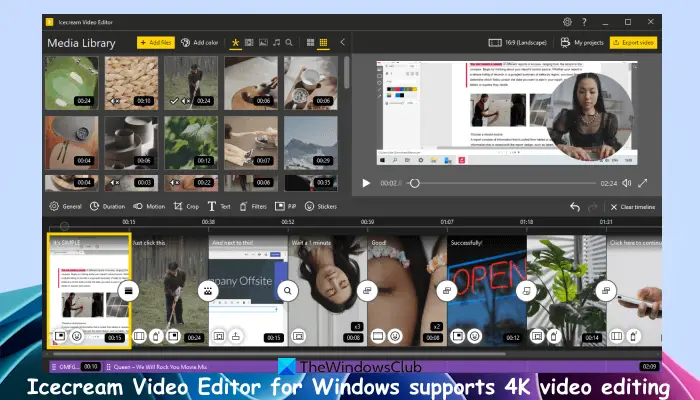Click the timeline playhead circle marker
Screen dimensions: 700x400
click(64, 226)
